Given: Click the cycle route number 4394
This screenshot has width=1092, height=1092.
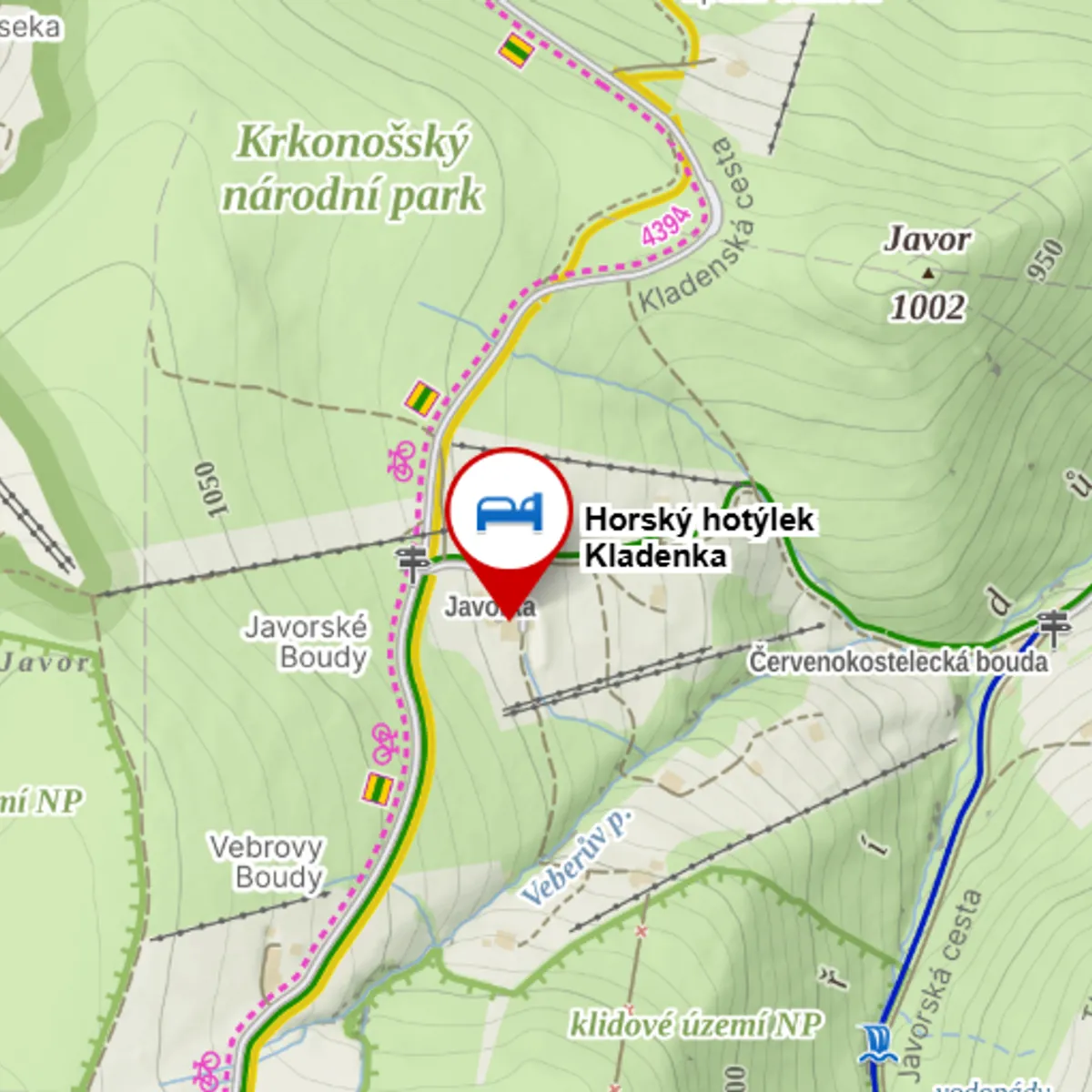Looking at the screenshot, I should point(665,225).
